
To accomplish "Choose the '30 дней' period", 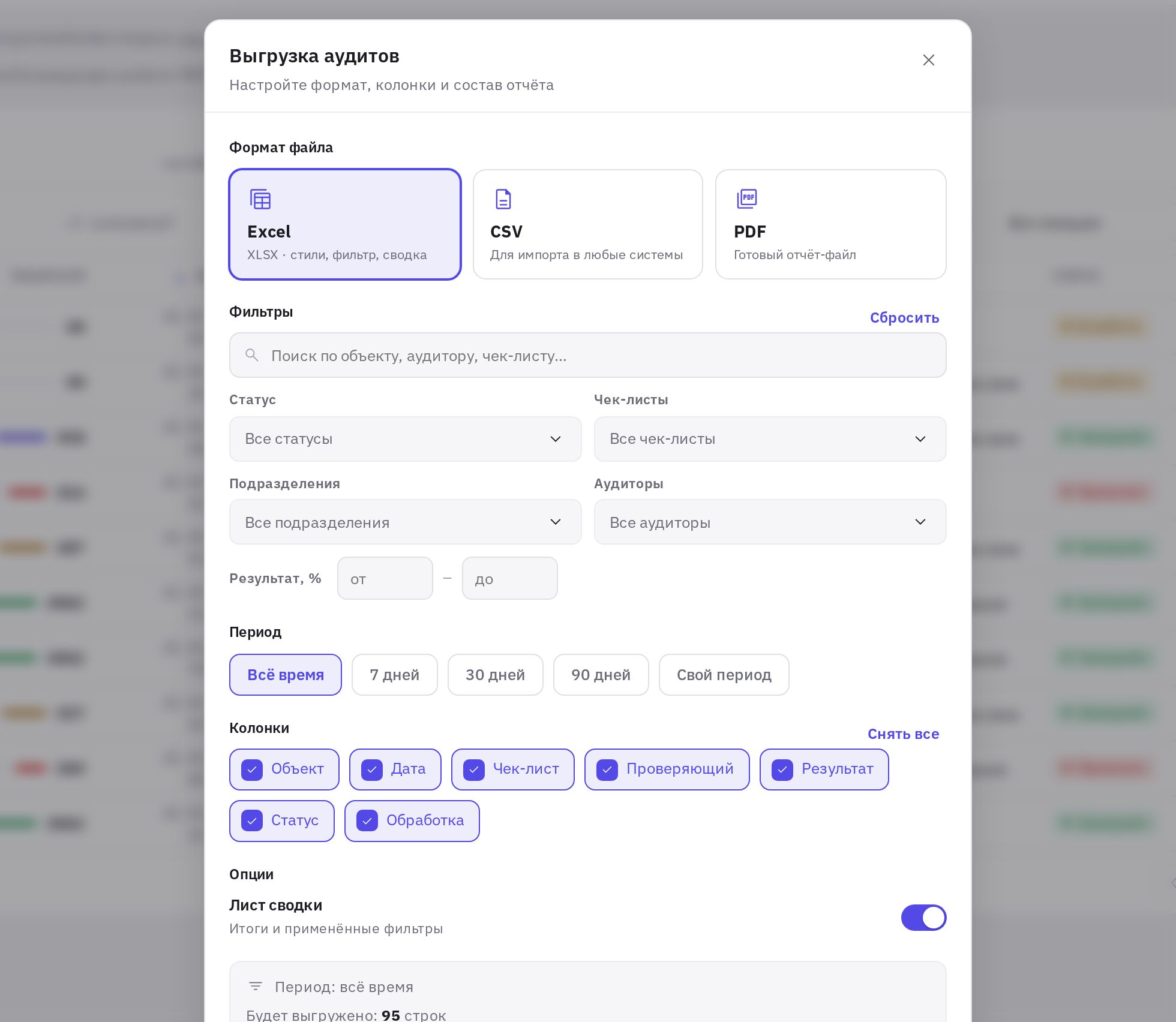I will [496, 675].
